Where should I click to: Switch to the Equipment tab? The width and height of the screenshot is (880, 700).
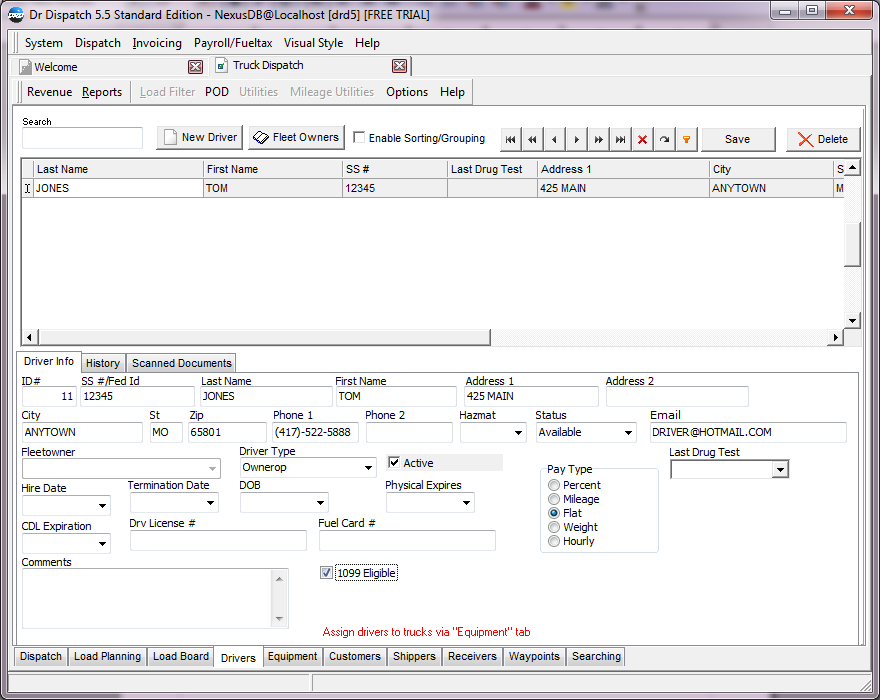pos(292,656)
